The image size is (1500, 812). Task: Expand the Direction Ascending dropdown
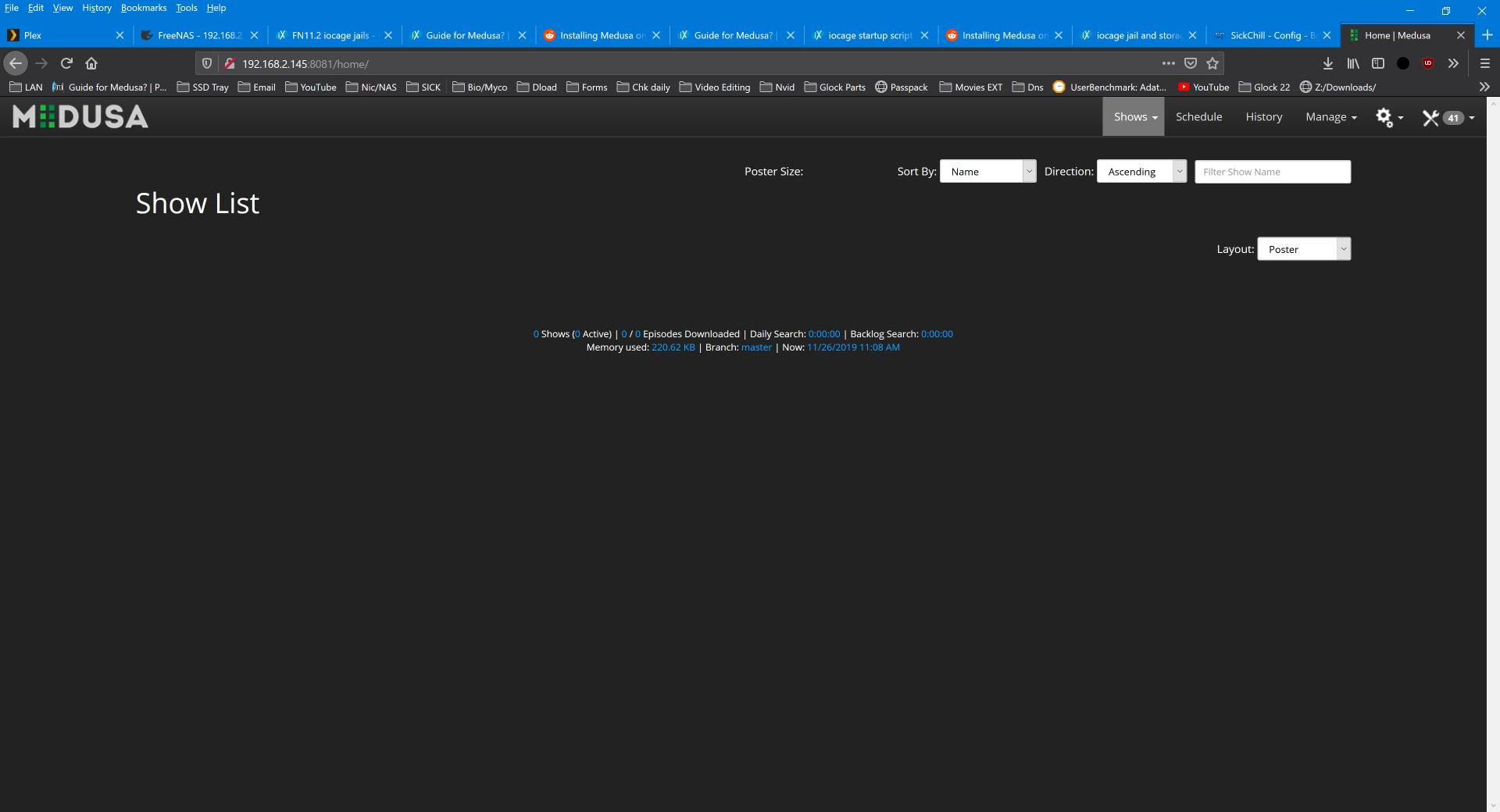click(x=1141, y=172)
